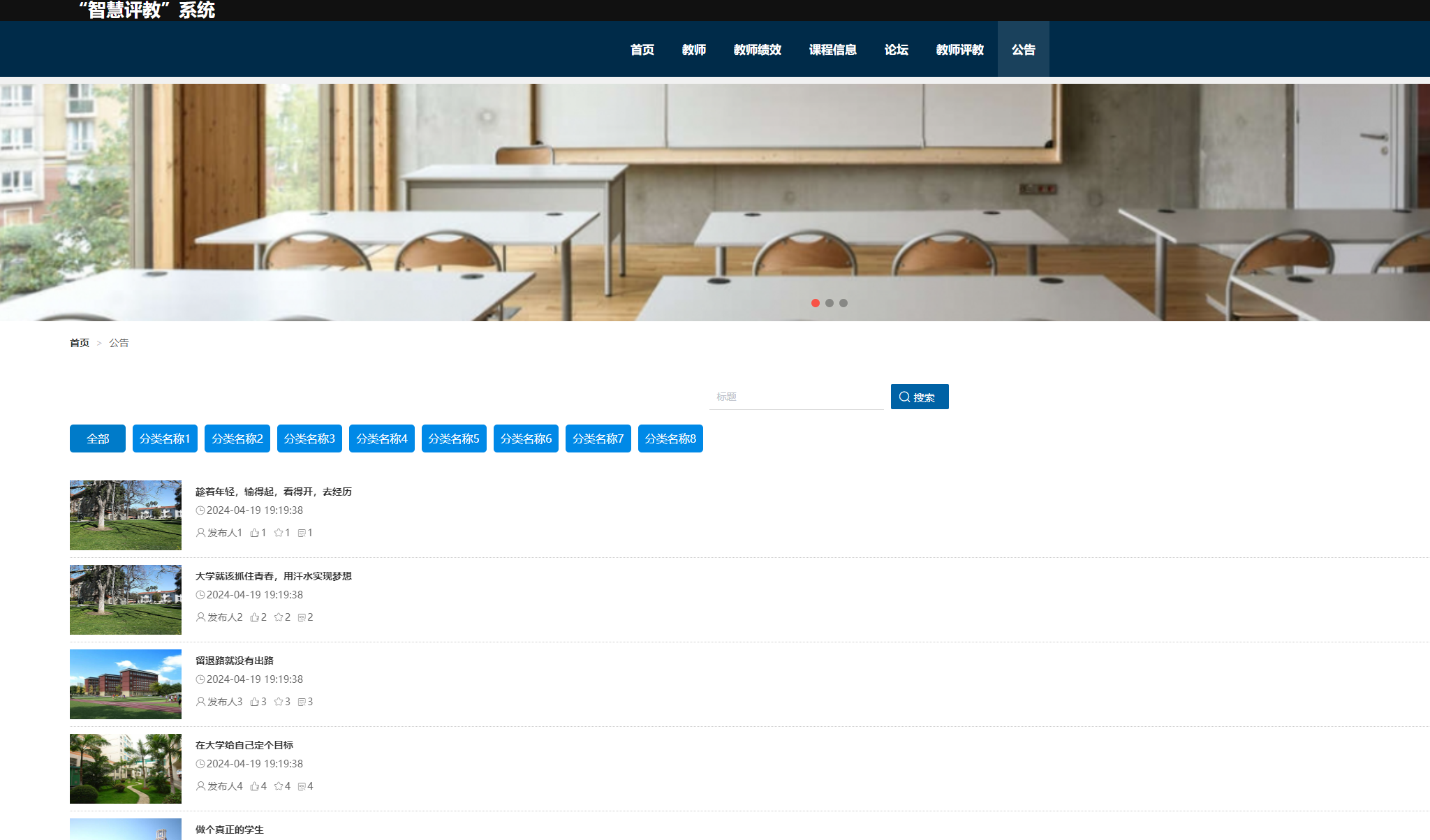Click the comment icon on 发布人3's post
1430x840 pixels.
coord(302,702)
